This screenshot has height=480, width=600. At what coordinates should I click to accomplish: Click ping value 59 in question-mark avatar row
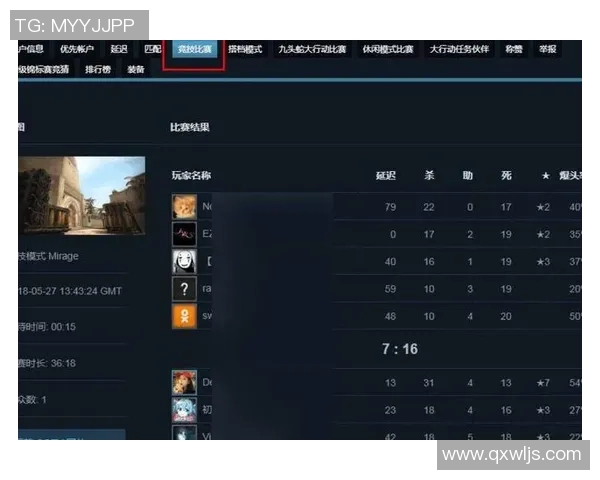(390, 289)
